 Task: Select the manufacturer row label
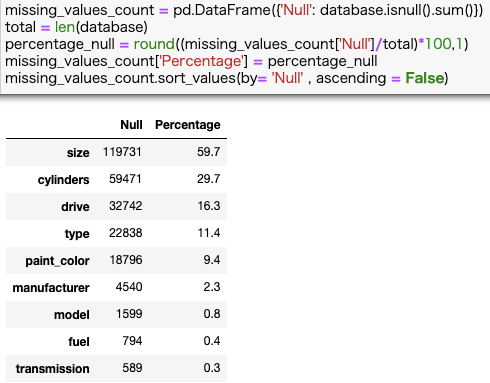tap(51, 288)
